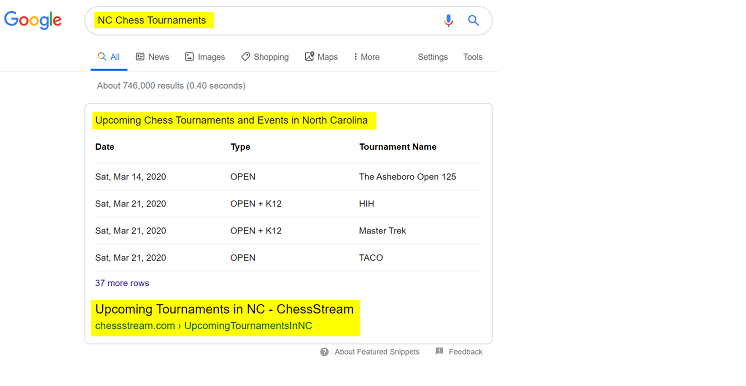Click the Master Trek tournament entry

tap(383, 231)
